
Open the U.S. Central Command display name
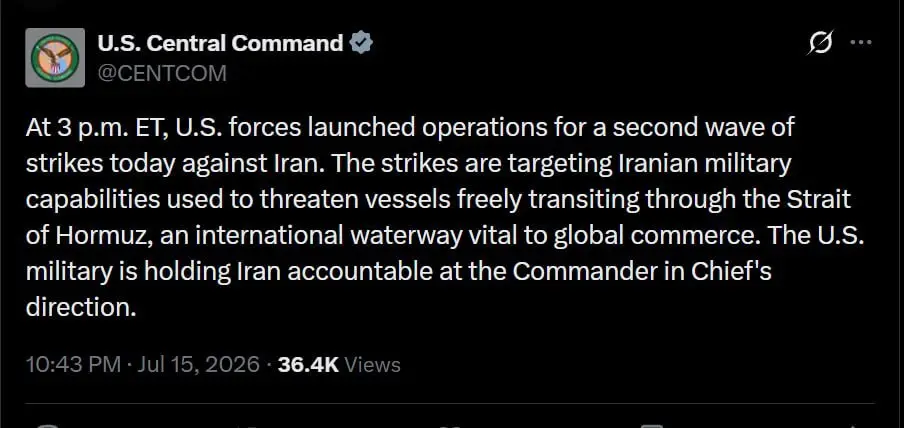click(x=220, y=43)
